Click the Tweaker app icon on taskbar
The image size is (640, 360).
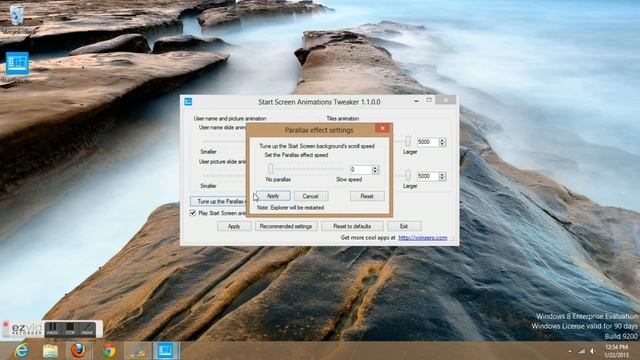coord(166,351)
